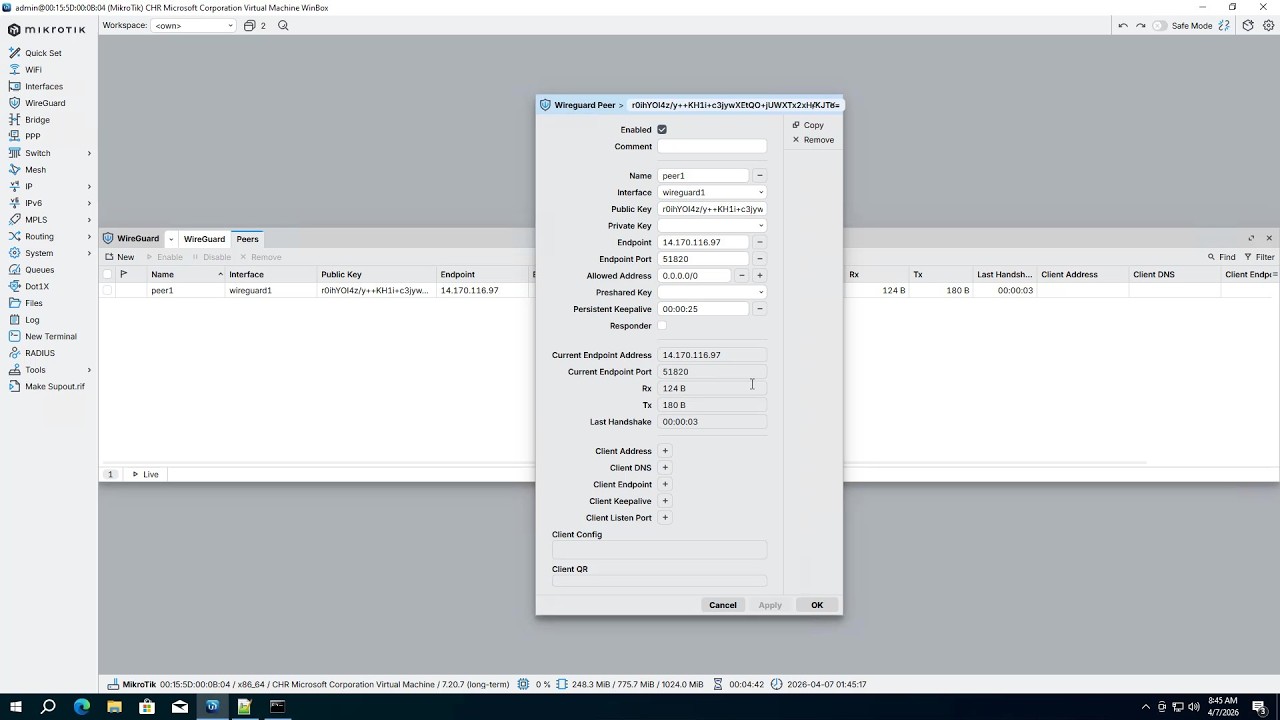The image size is (1280, 720).
Task: Expand the Routing submenu
Action: [x=50, y=236]
